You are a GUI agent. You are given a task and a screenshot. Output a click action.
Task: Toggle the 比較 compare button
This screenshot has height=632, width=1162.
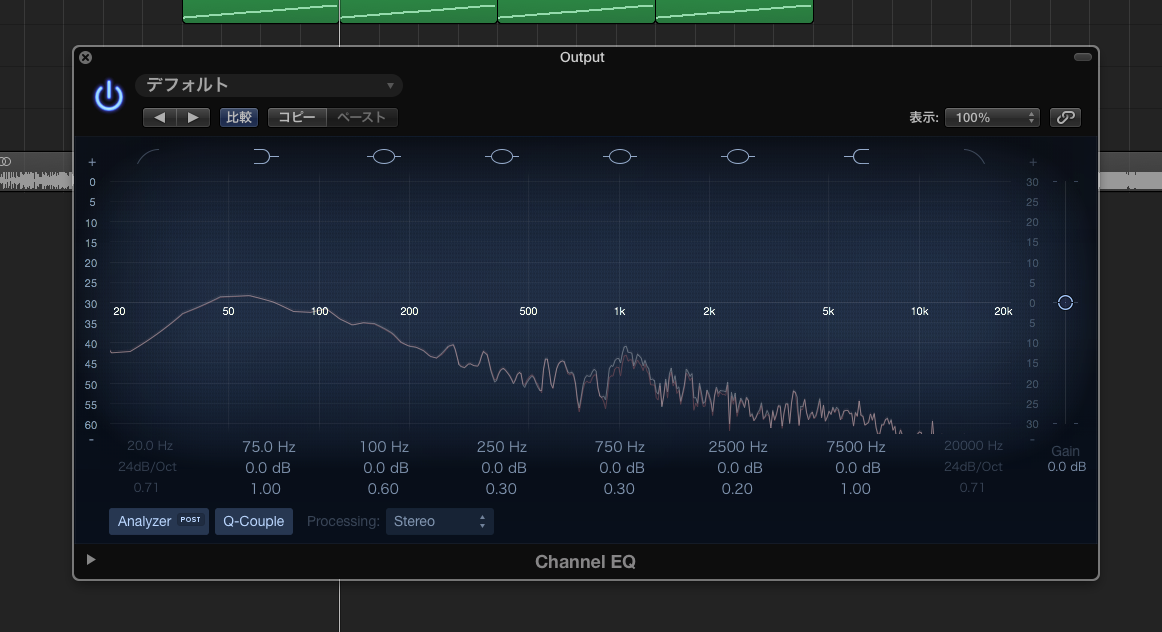click(239, 117)
